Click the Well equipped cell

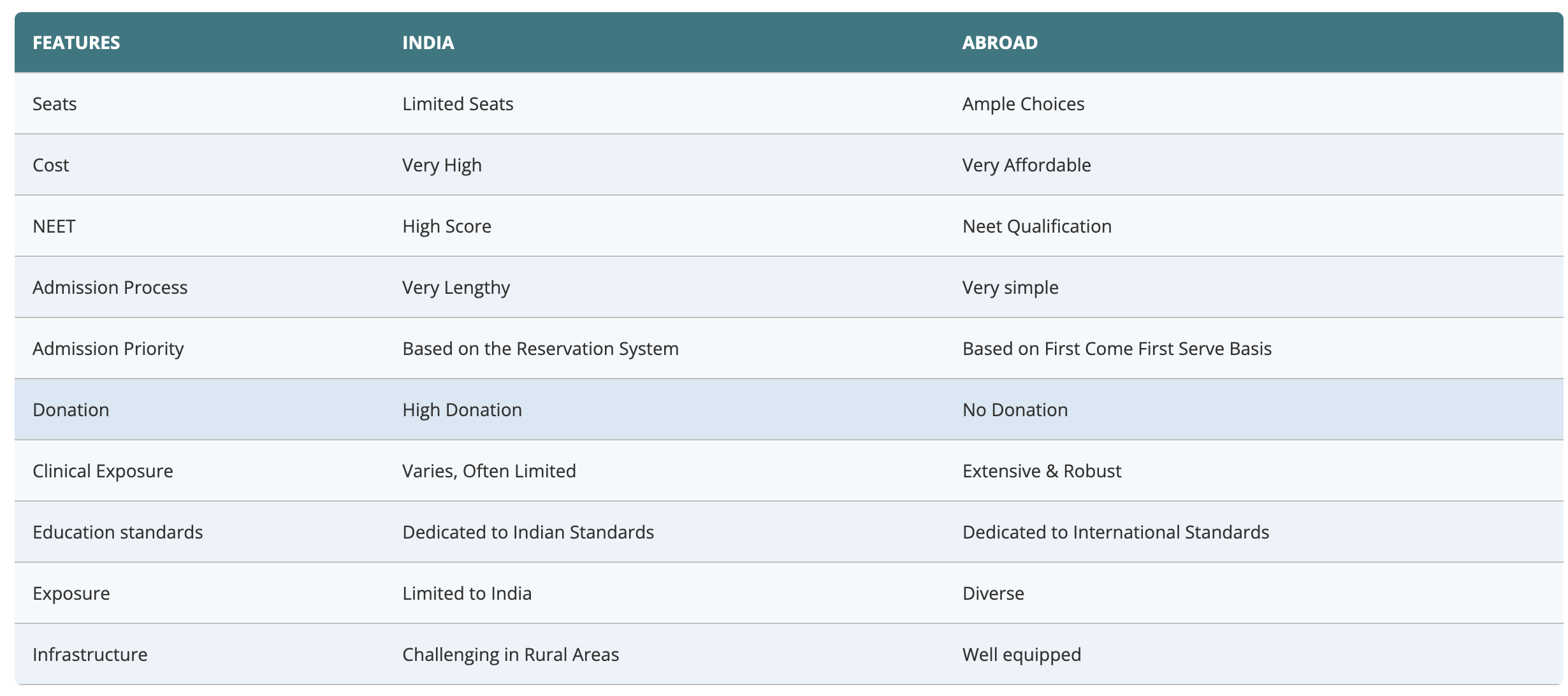(x=1021, y=655)
